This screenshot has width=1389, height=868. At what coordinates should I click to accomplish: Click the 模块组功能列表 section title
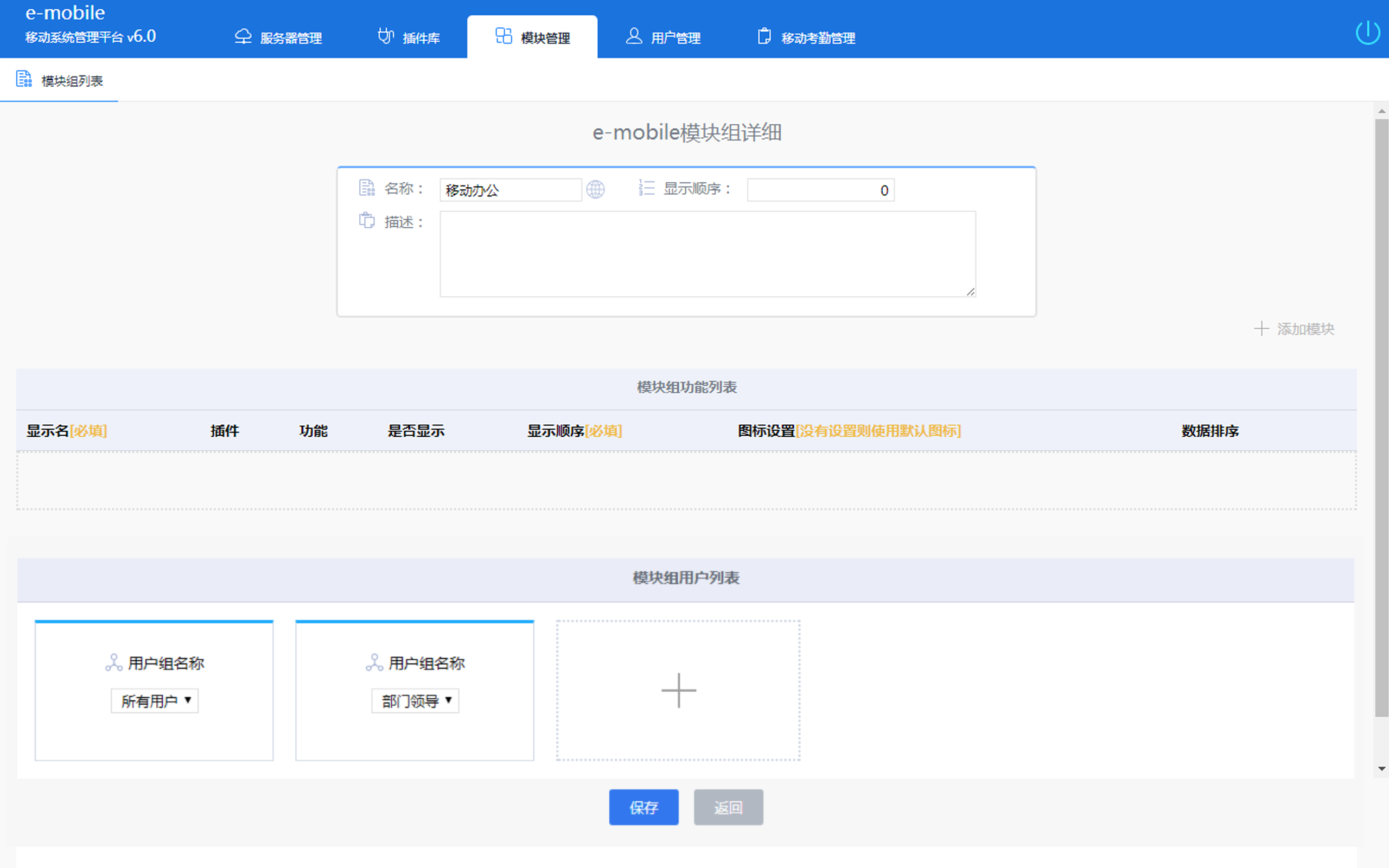687,387
